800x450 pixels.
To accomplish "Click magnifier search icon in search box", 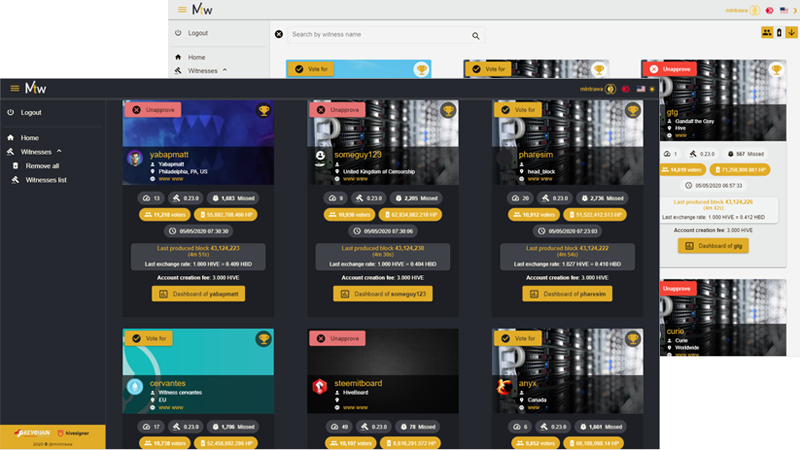I will pos(476,36).
